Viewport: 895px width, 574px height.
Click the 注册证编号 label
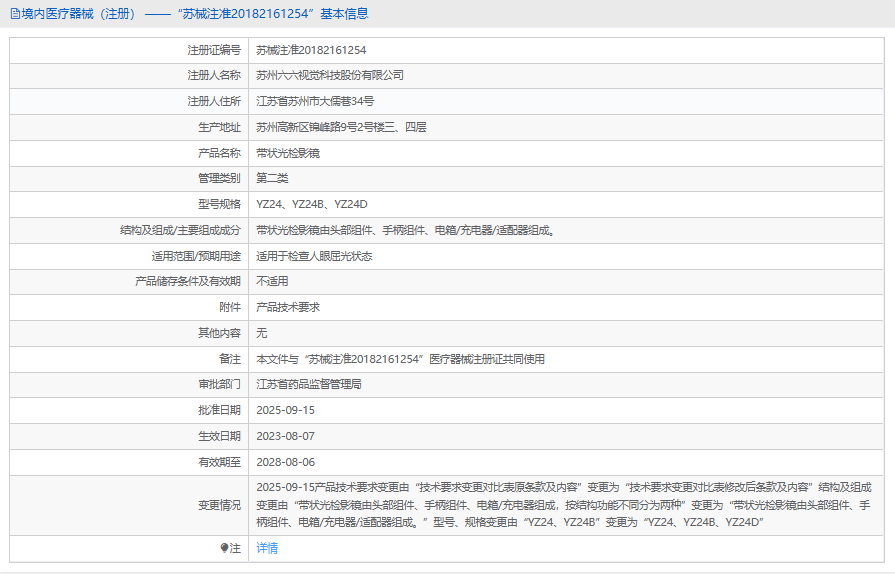tap(214, 50)
